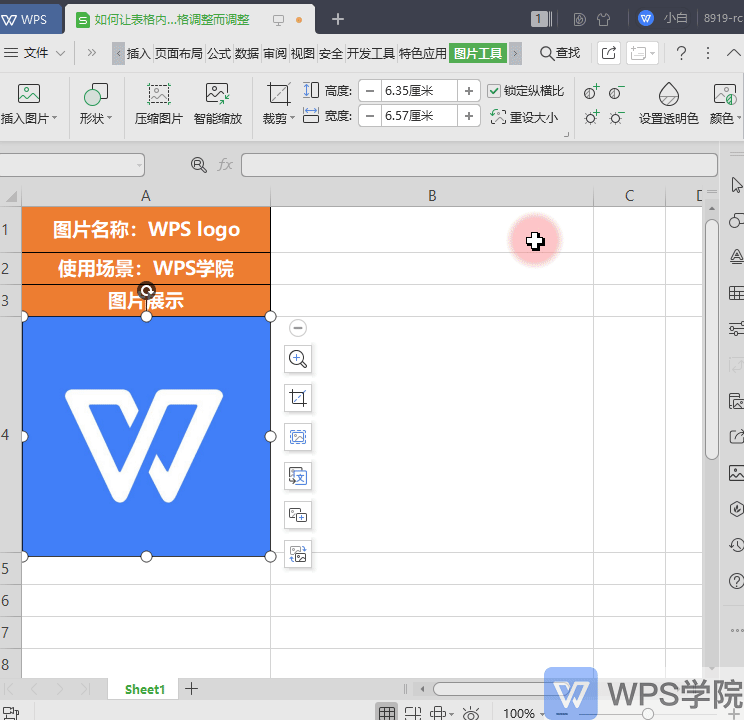The image size is (744, 720).
Task: Open the Name Box dropdown
Action: click(x=139, y=165)
